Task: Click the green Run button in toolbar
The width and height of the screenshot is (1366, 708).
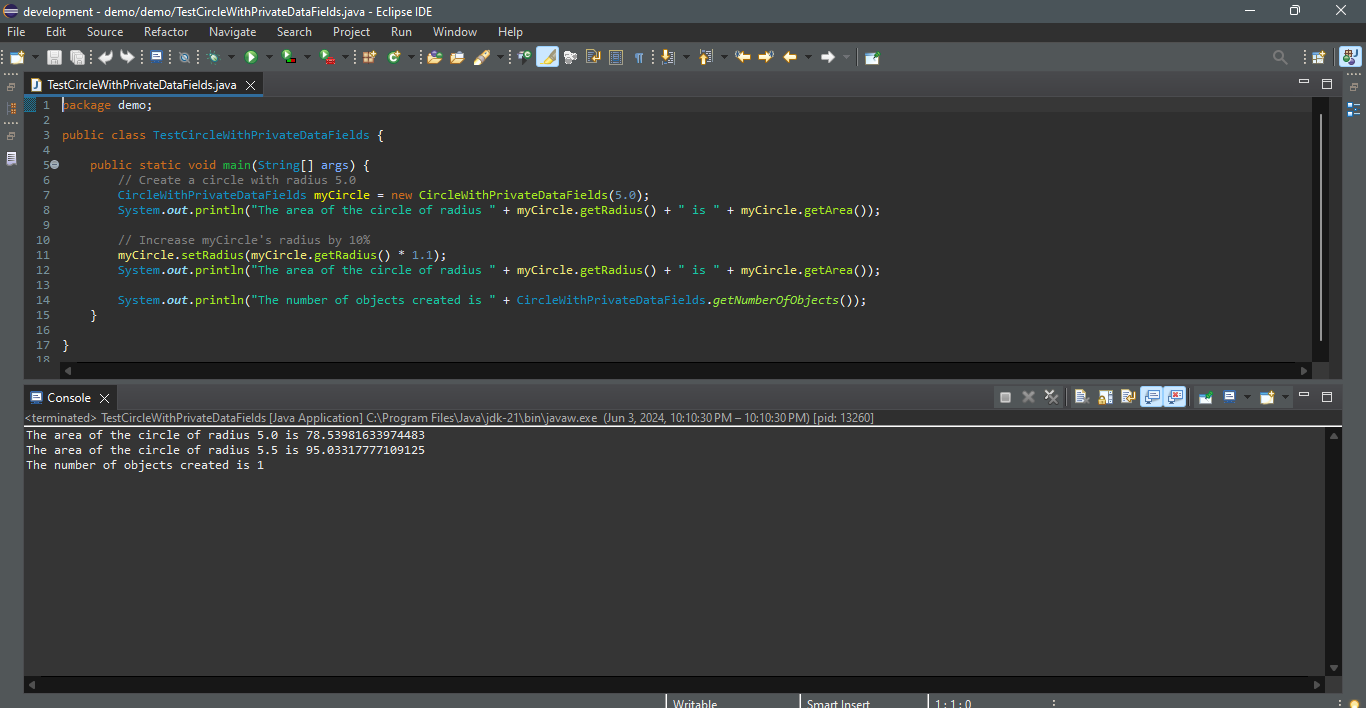Action: 251,58
